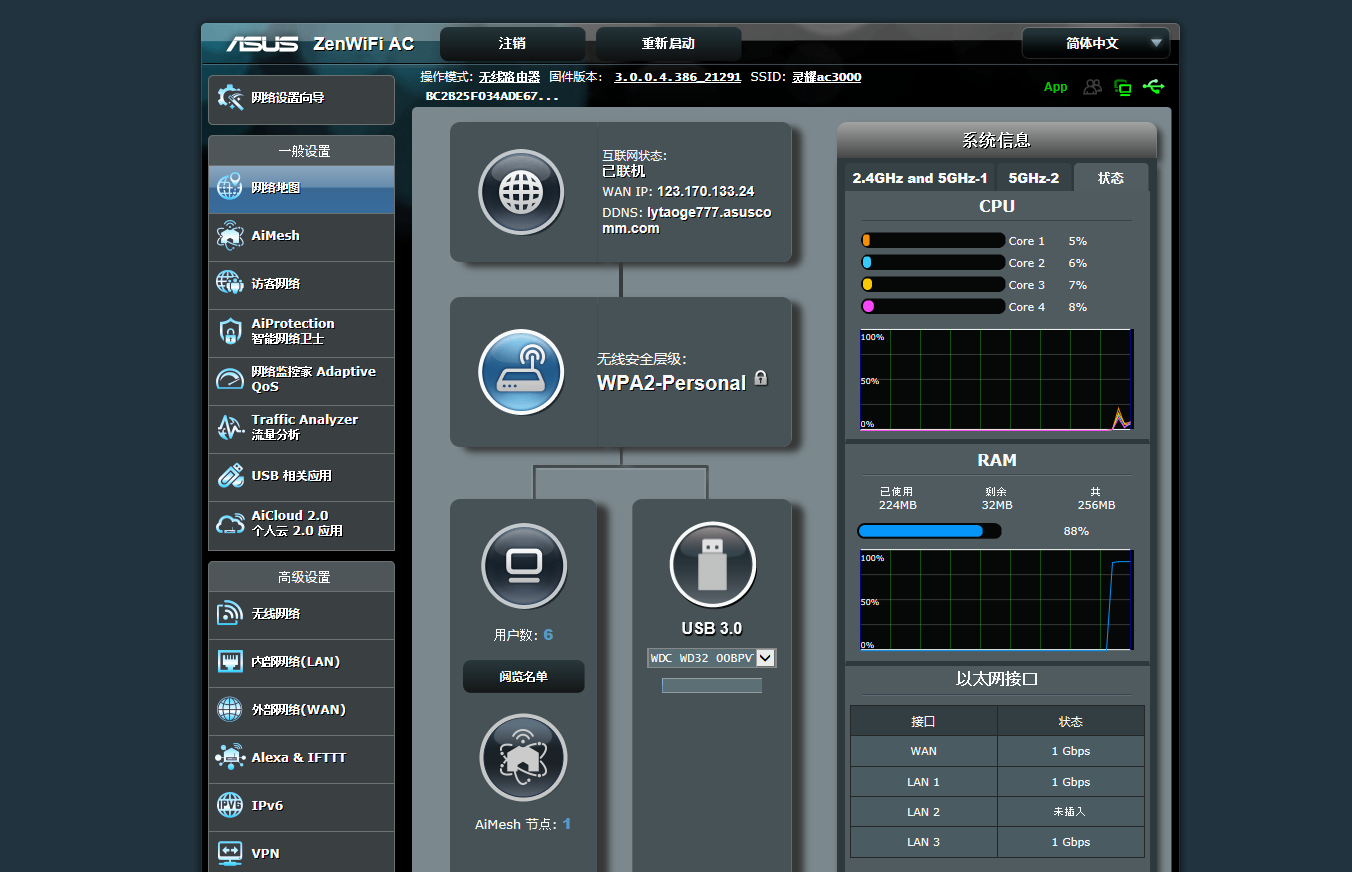
Task: Click the WPA2-Personal security level text
Action: (672, 383)
